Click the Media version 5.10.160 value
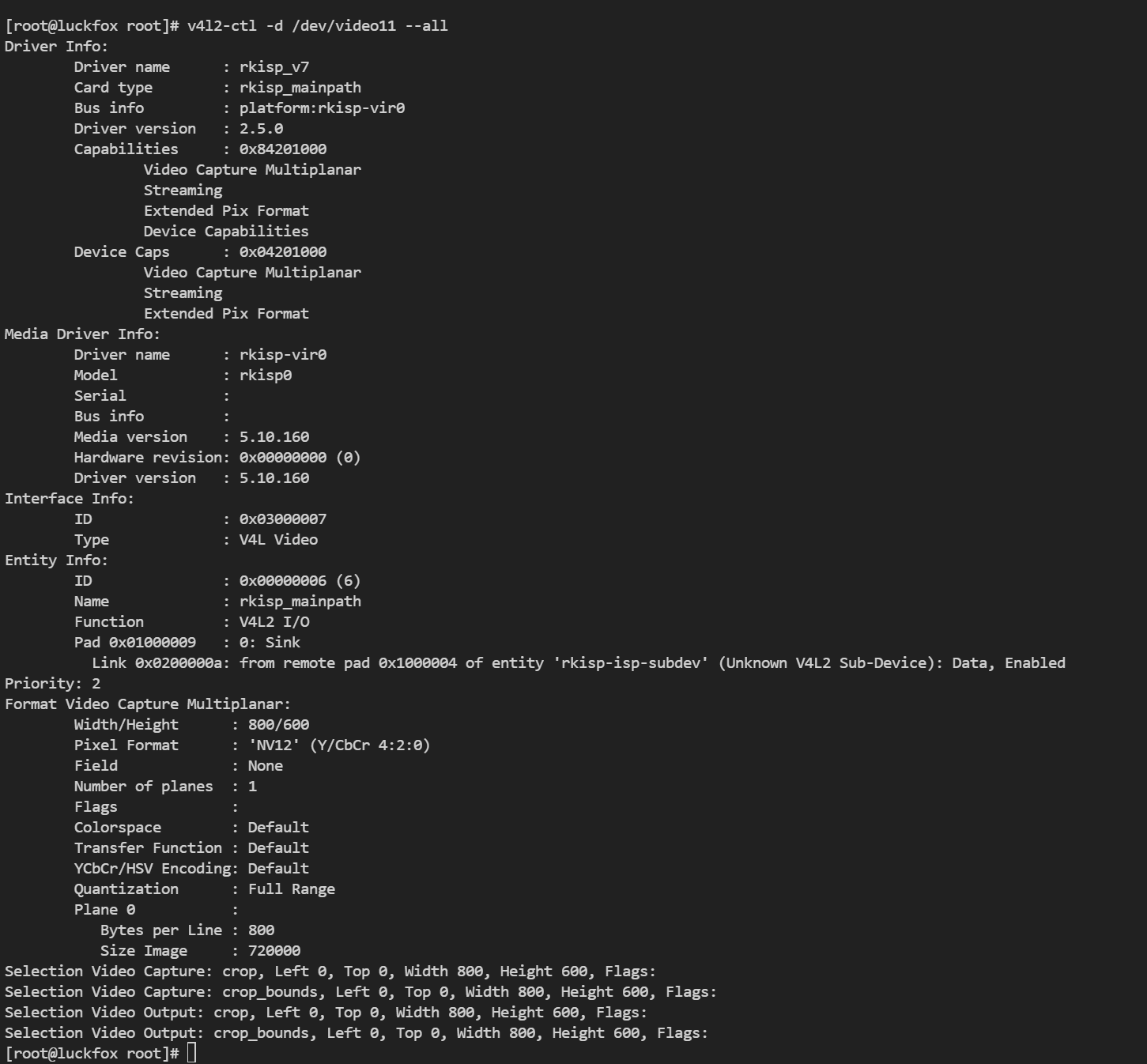The width and height of the screenshot is (1147, 1064). point(274,436)
